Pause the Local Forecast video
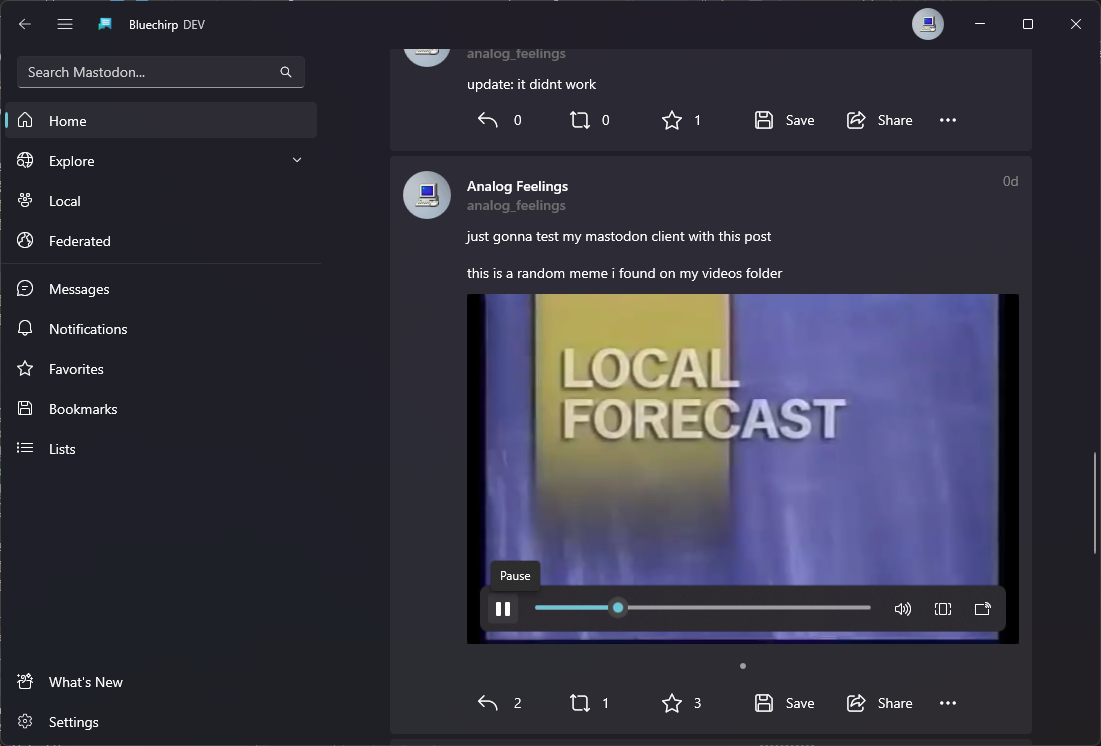 click(x=503, y=609)
